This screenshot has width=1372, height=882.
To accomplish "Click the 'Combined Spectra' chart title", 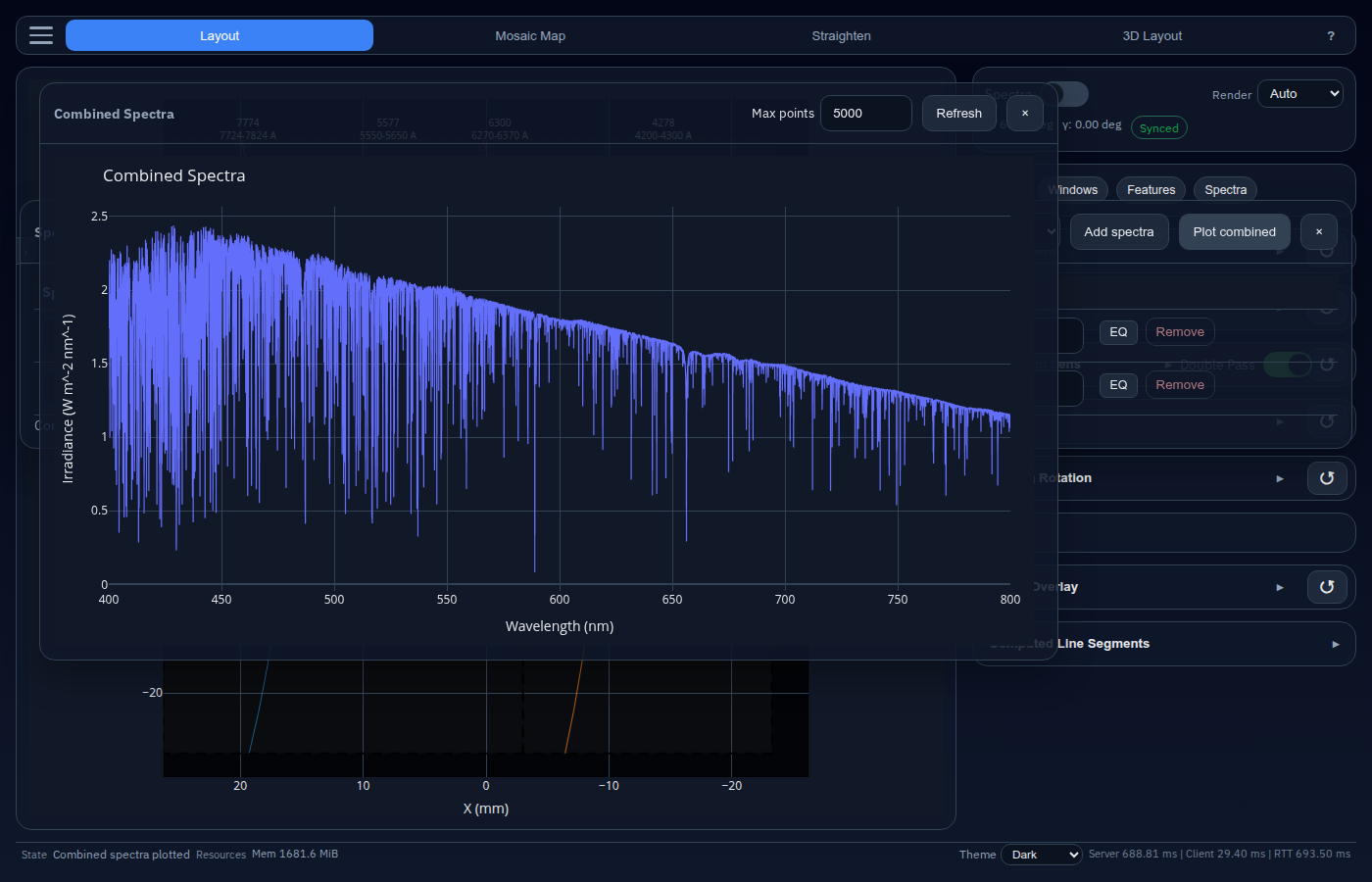I will coord(174,175).
